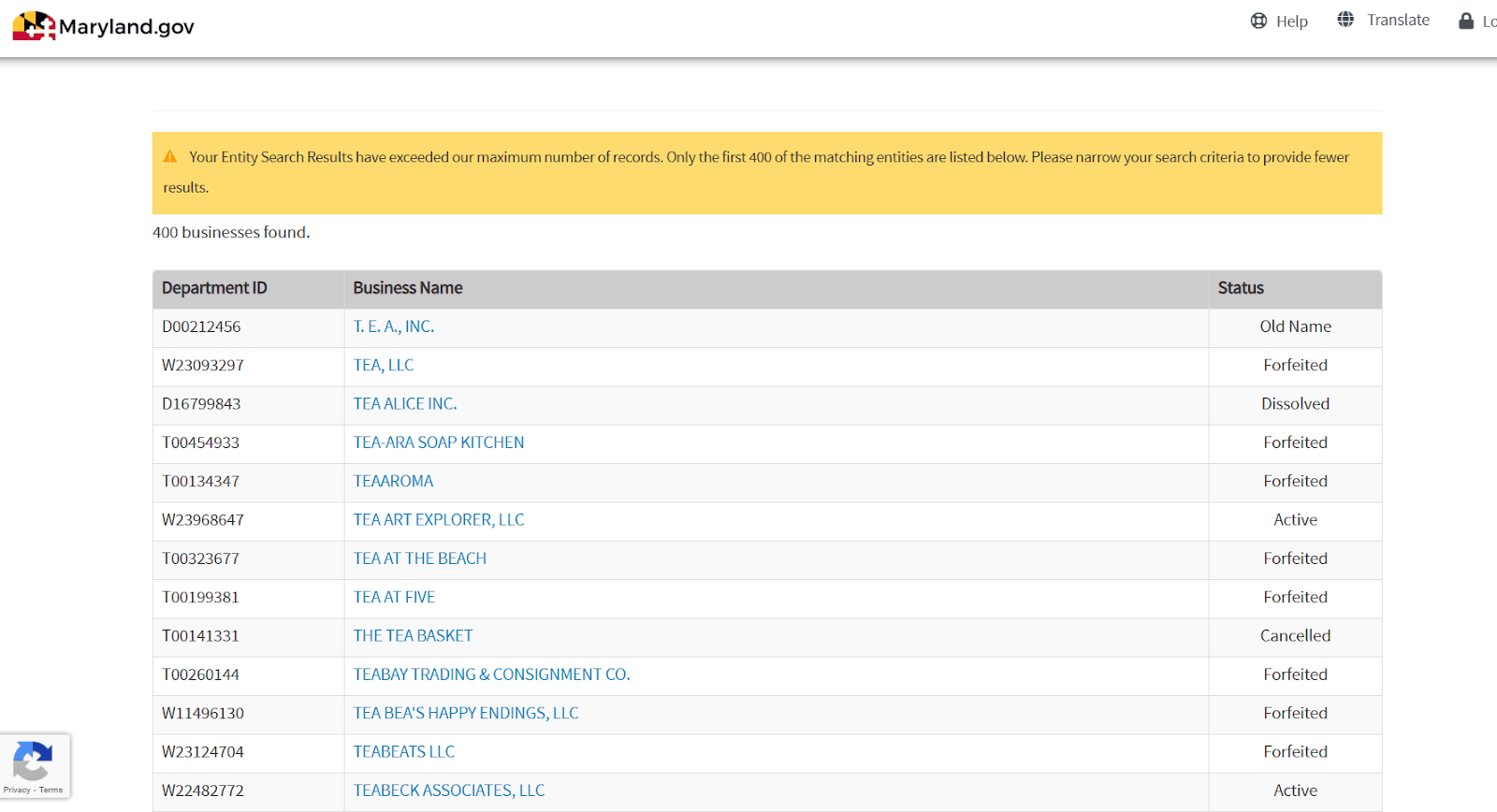Open THE TEA BASKET record

click(x=413, y=635)
